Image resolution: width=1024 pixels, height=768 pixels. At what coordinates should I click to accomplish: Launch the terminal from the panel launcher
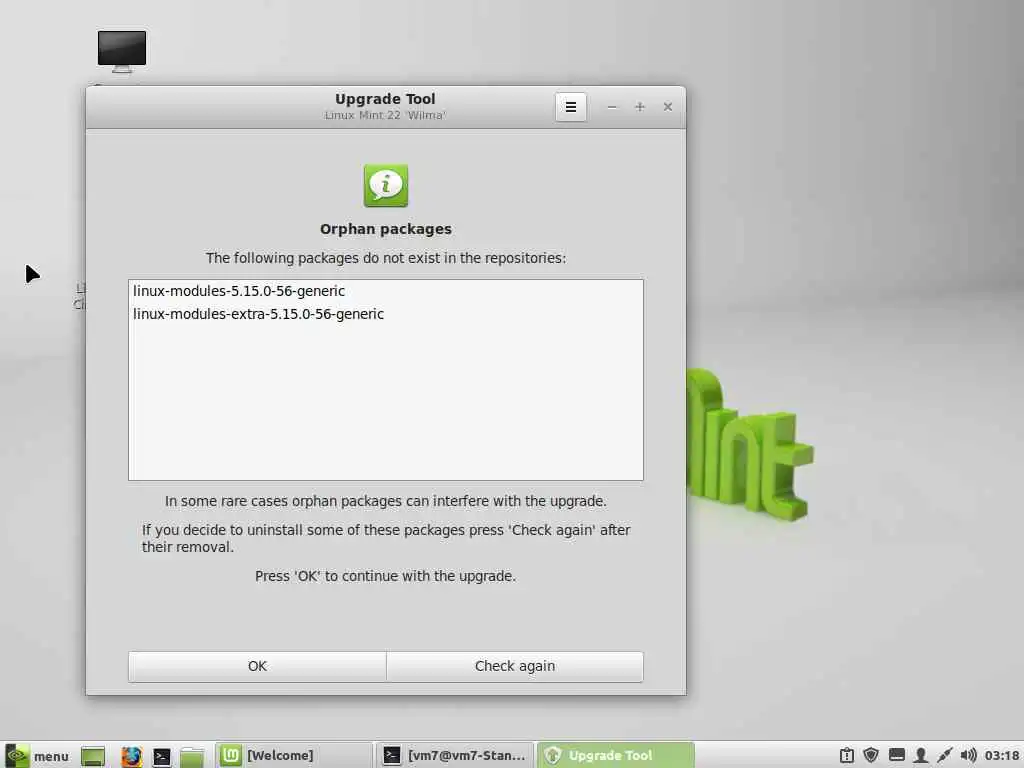pyautogui.click(x=162, y=756)
